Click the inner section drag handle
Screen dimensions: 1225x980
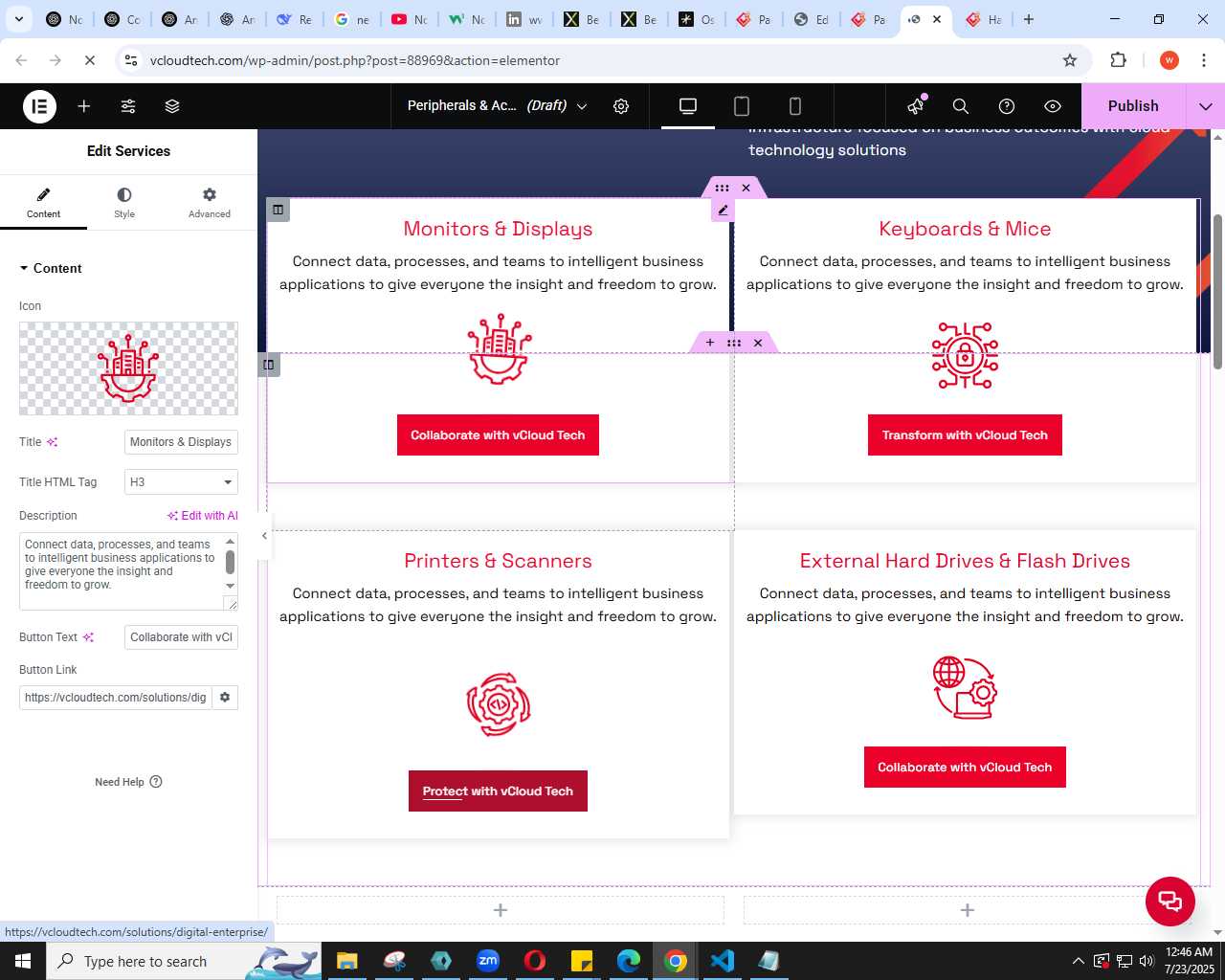tap(734, 343)
